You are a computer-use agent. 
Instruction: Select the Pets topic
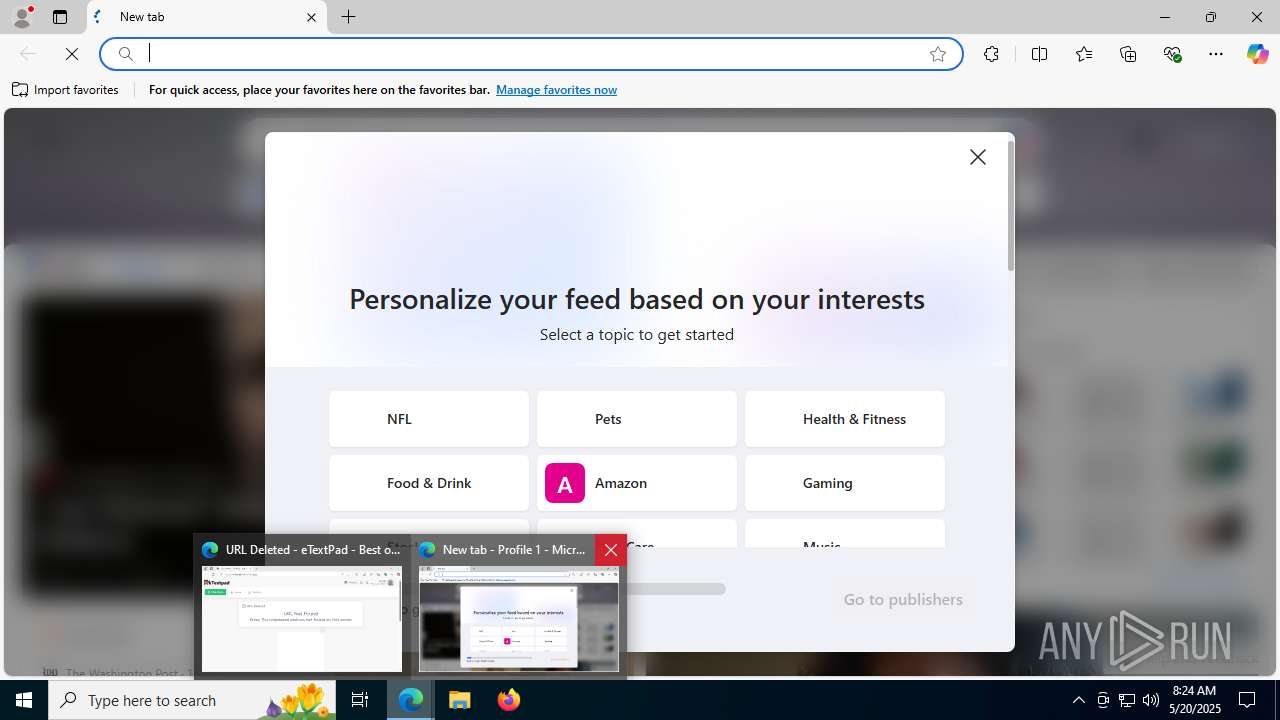click(x=637, y=419)
